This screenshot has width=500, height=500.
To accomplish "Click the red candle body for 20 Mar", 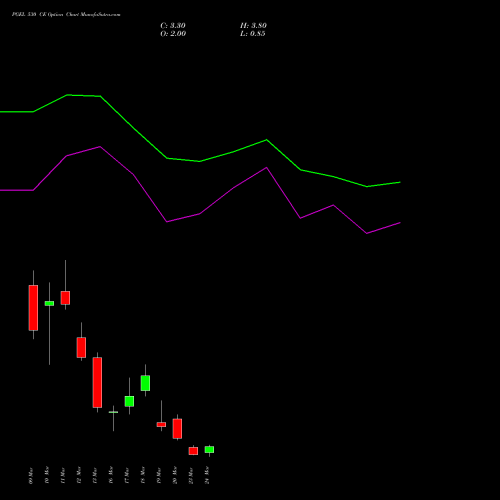I will (177, 429).
